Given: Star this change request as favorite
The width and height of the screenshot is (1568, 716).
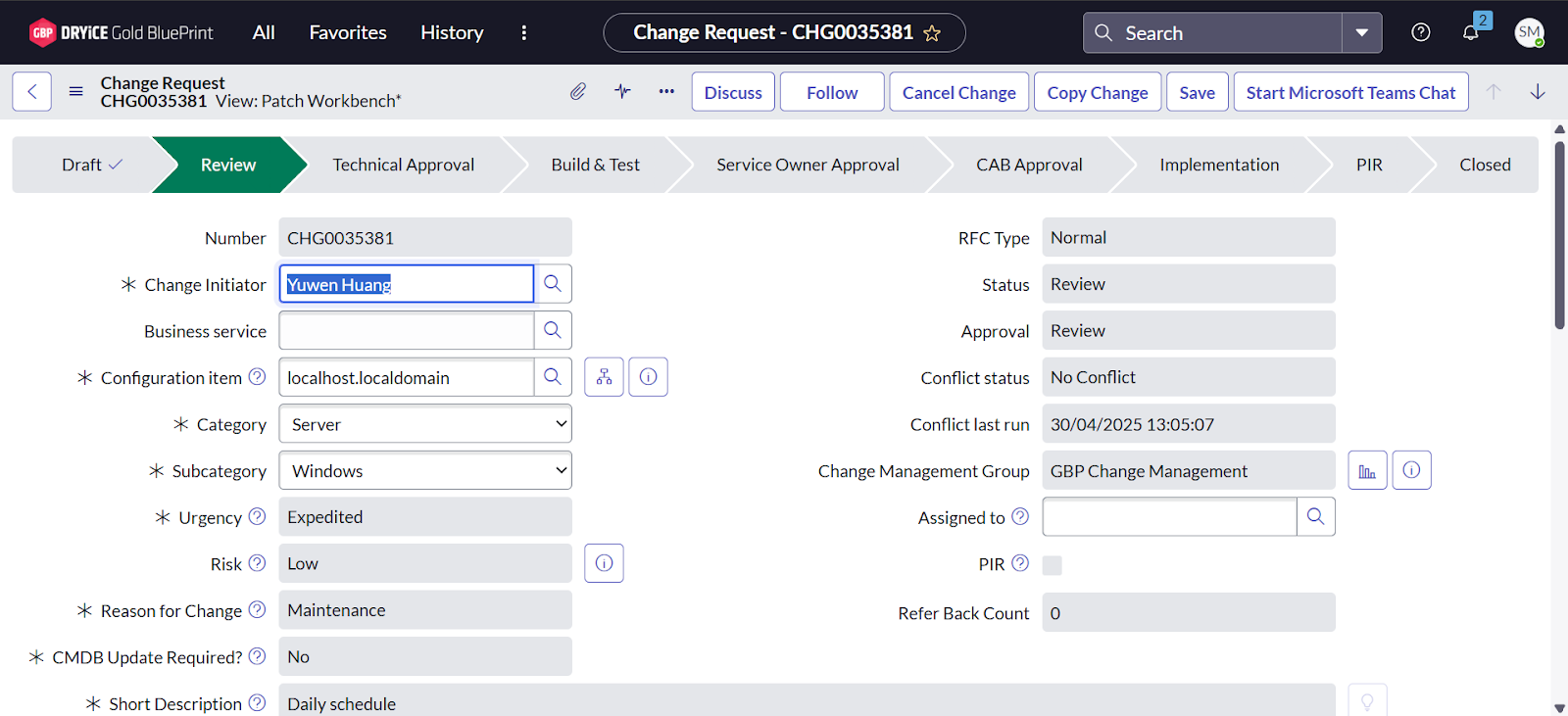Looking at the screenshot, I should coord(932,33).
